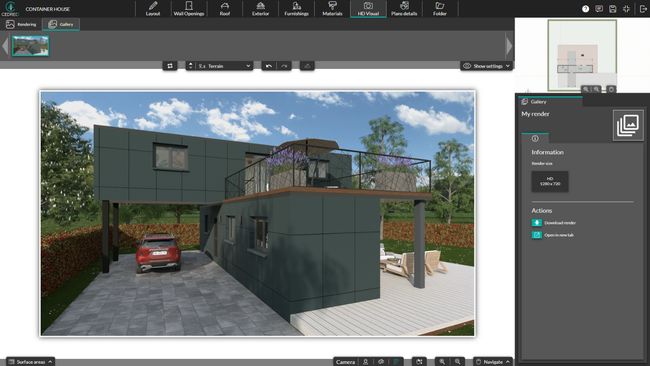
Task: Zoom in with bottom magnifier plus
Action: coord(442,362)
